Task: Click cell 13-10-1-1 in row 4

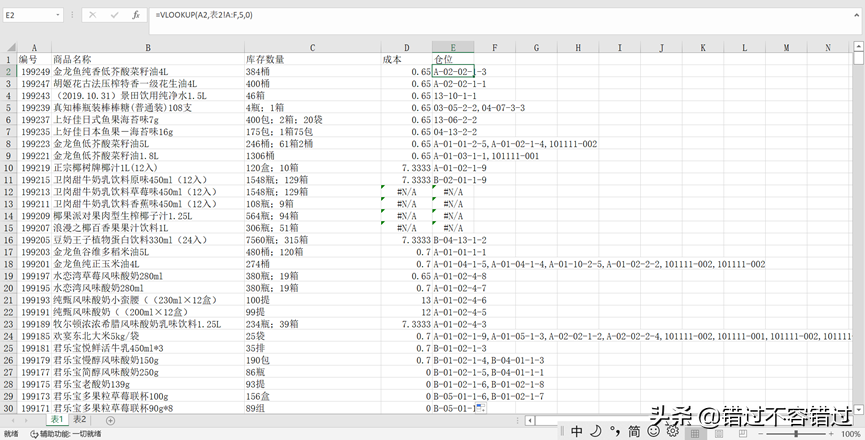Action: 453,96
